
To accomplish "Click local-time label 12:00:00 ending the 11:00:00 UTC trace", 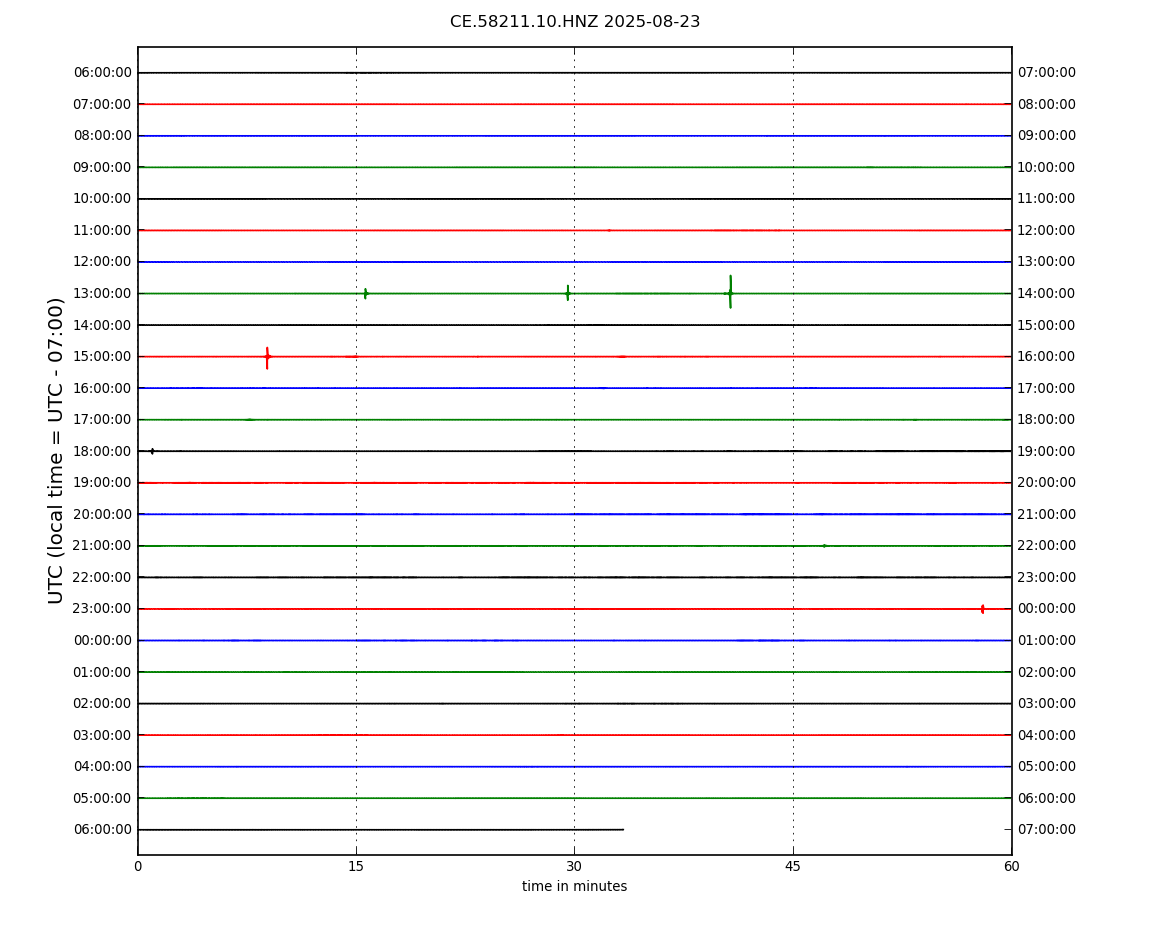I will coord(1047,230).
